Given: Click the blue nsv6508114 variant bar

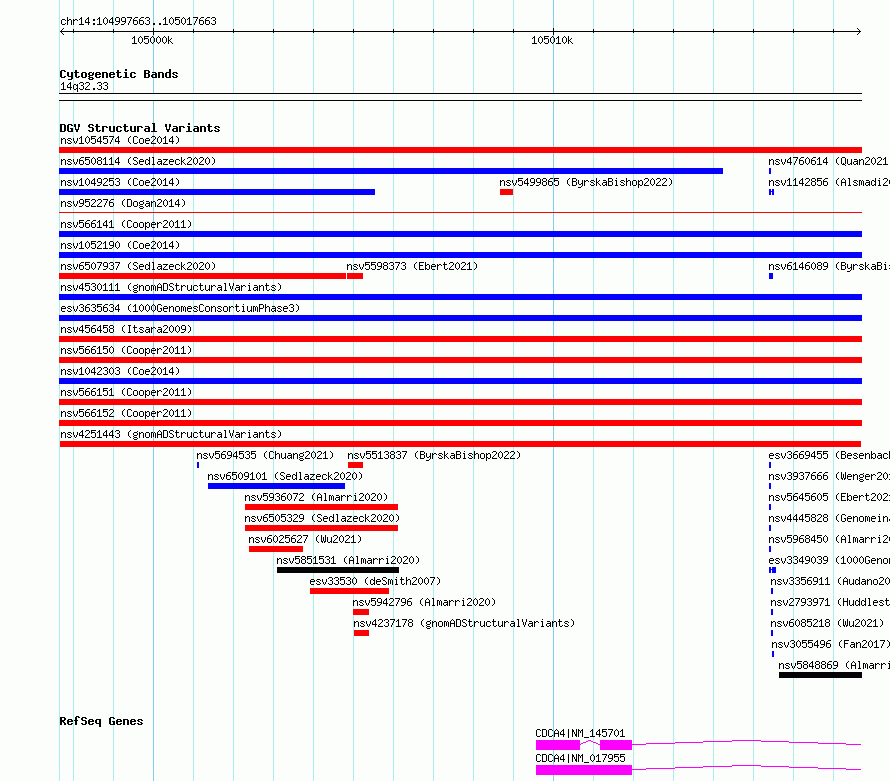Looking at the screenshot, I should pyautogui.click(x=391, y=171).
